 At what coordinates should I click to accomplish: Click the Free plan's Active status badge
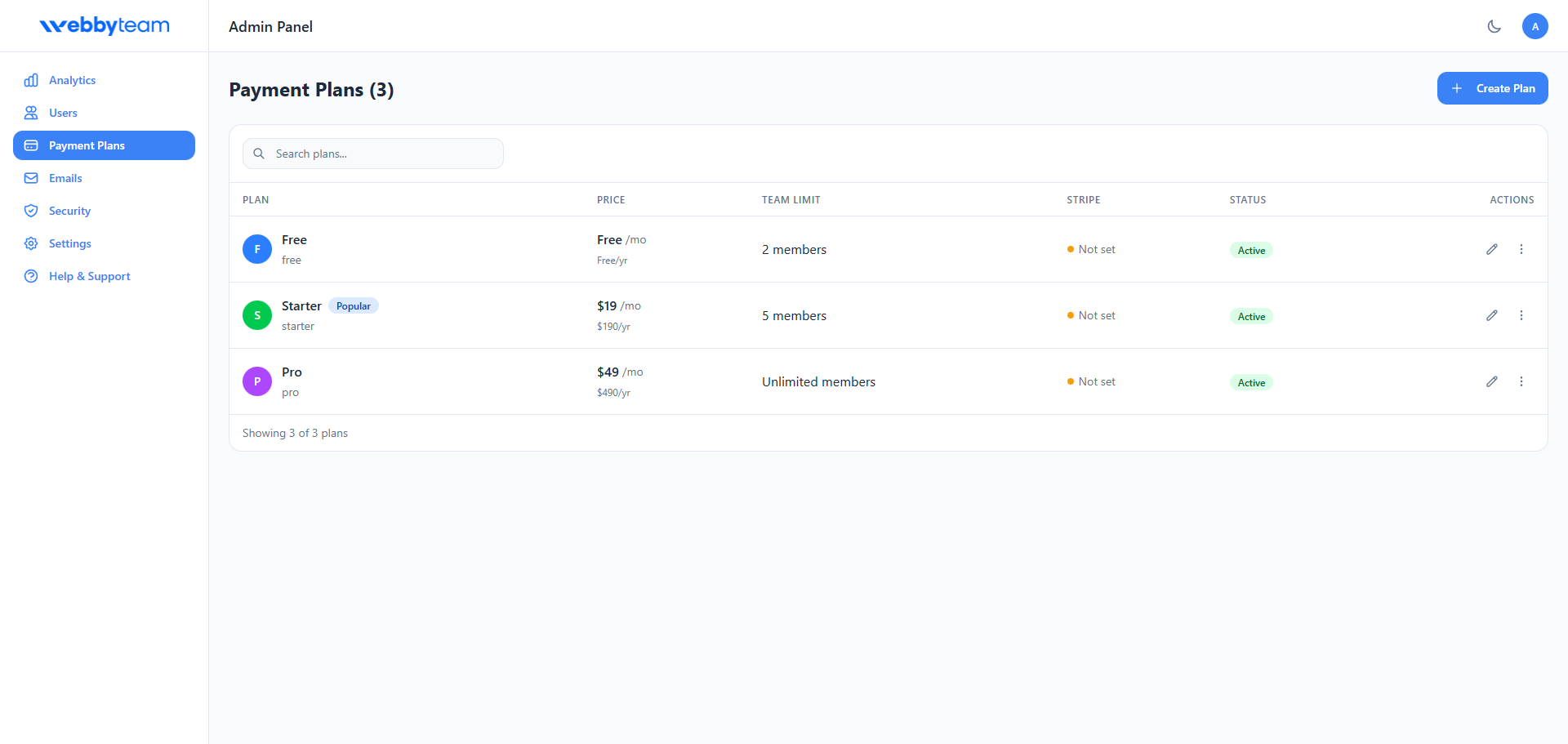[x=1251, y=251]
